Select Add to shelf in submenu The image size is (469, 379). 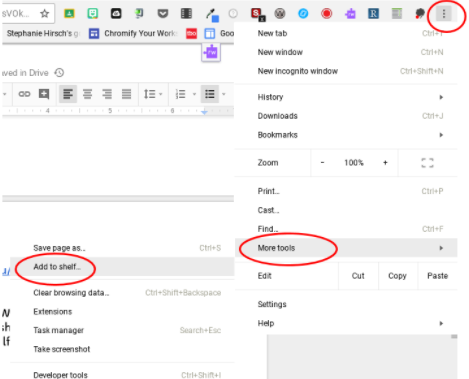pyautogui.click(x=122, y=267)
